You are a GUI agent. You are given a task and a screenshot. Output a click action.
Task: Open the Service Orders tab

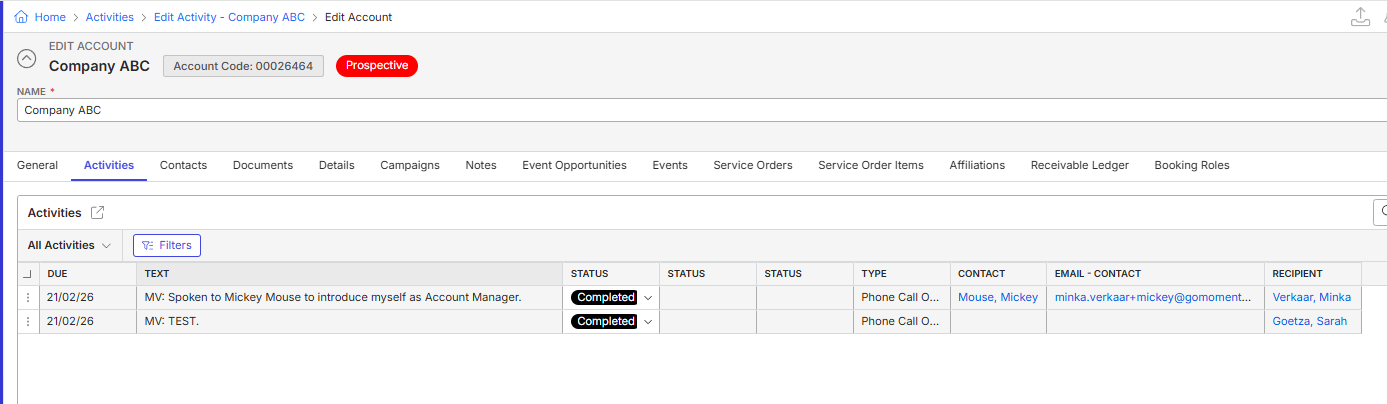coord(753,165)
